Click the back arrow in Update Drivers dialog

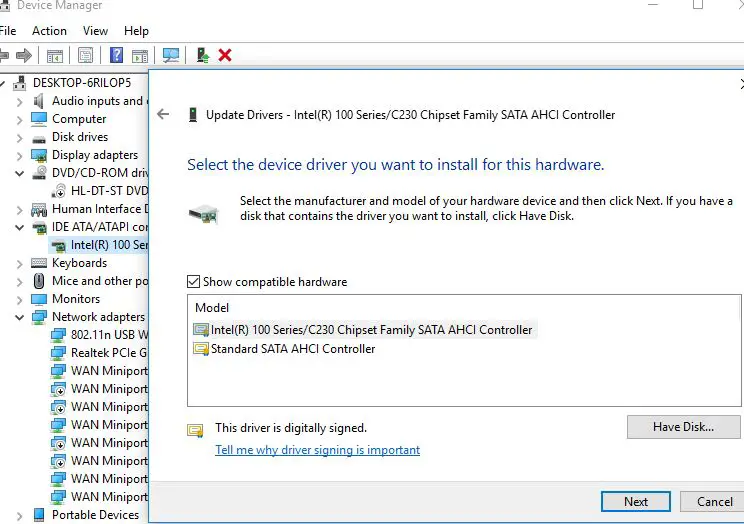(163, 114)
